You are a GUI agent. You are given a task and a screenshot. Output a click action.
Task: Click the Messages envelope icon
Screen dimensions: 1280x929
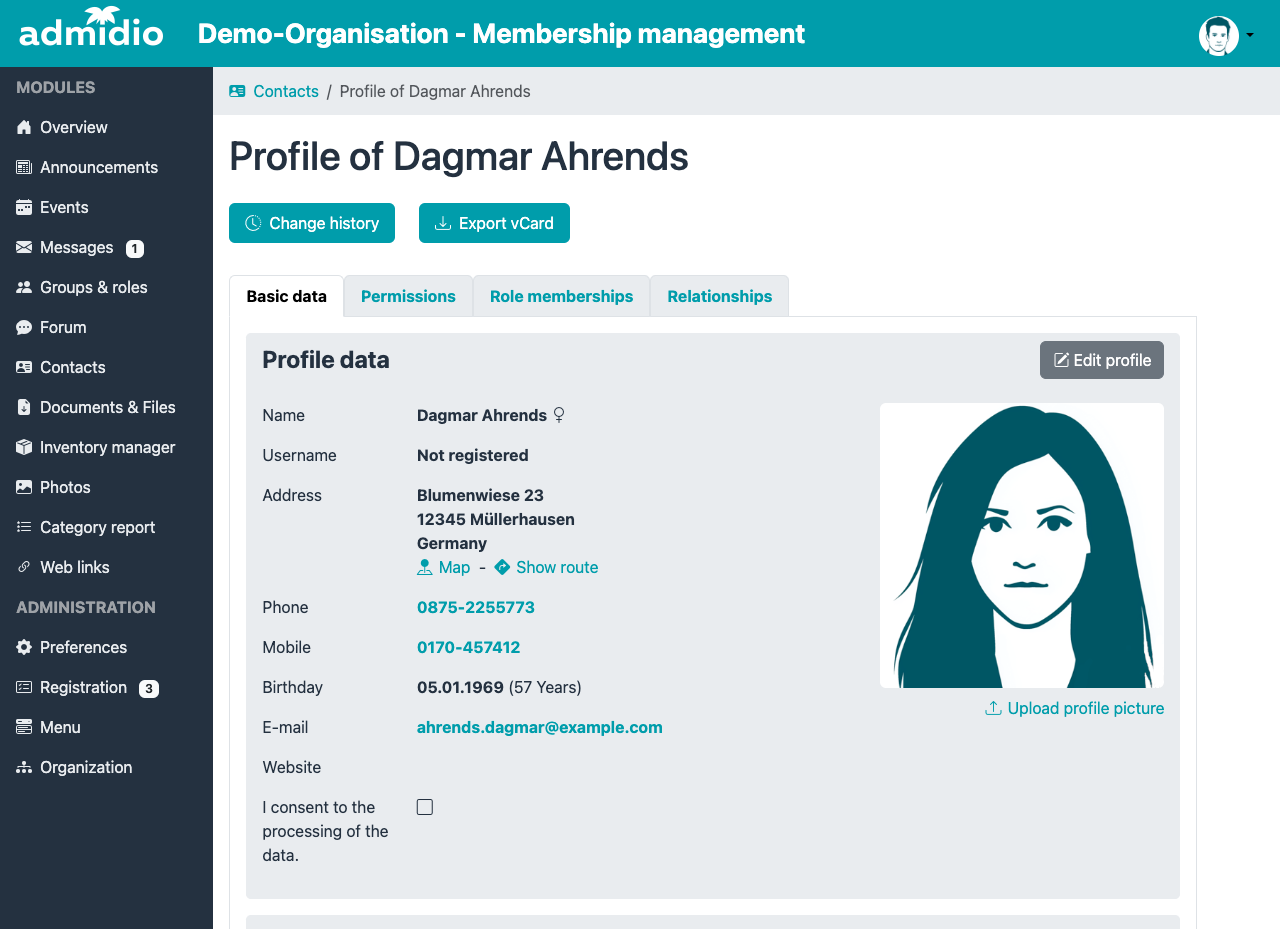coord(24,247)
